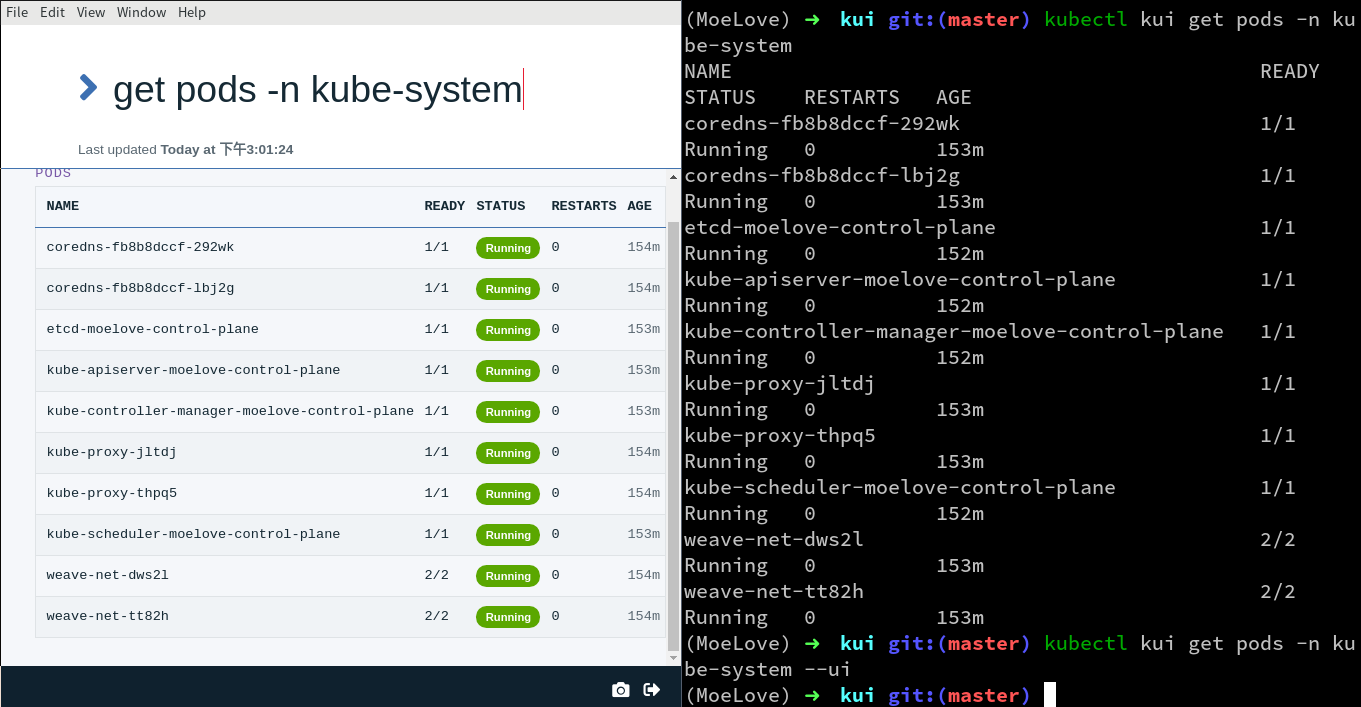
Task: Click the exit icon in bottom bar
Action: point(652,689)
